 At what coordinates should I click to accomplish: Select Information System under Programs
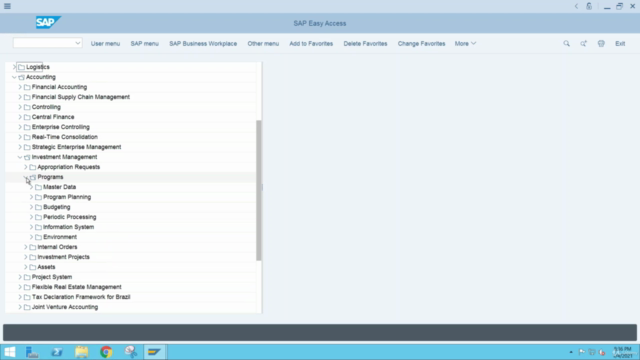(69, 227)
